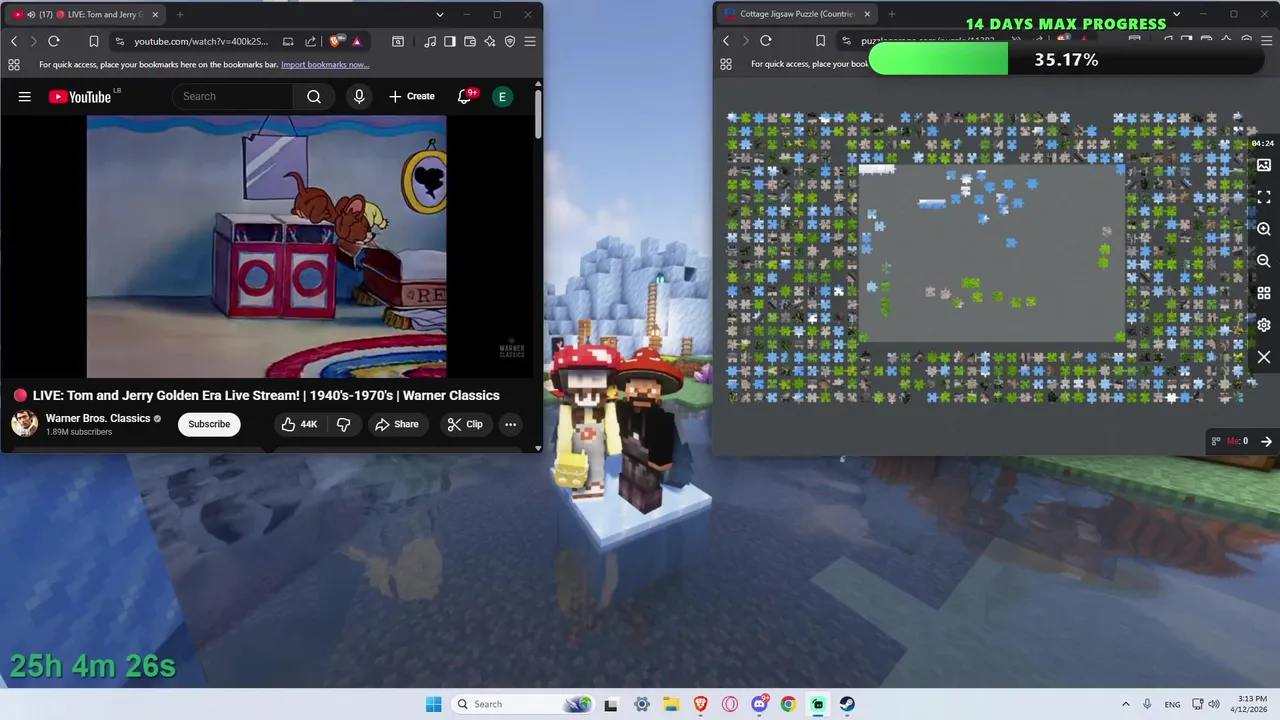The width and height of the screenshot is (1280, 720).
Task: Select the LIVE: Tom and Jerry tab
Action: pyautogui.click(x=86, y=14)
